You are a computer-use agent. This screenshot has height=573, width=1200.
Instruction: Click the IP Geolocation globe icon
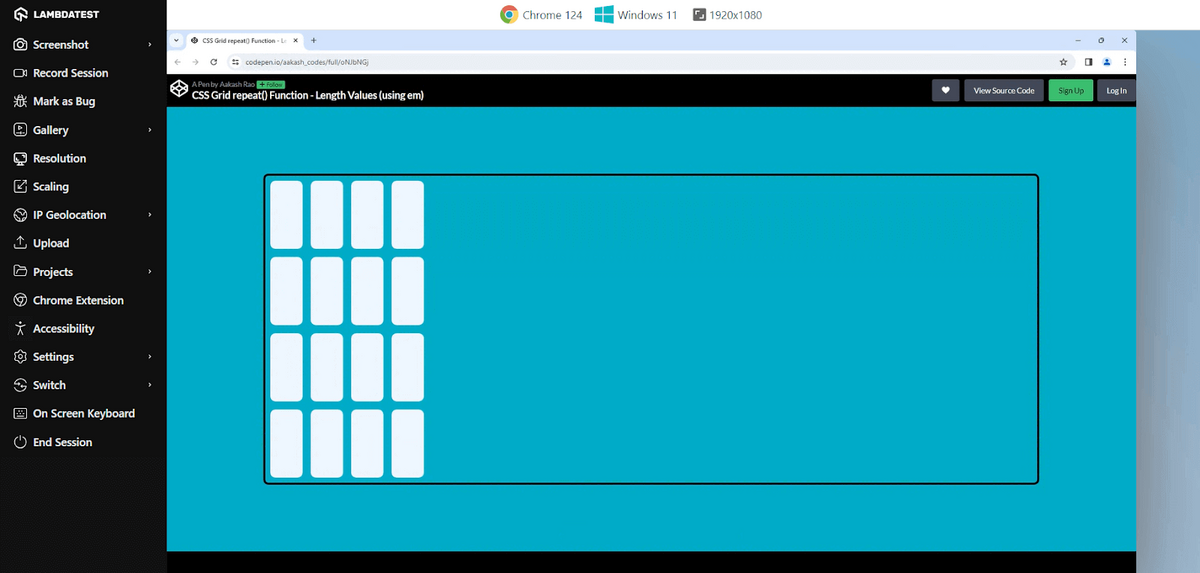pyautogui.click(x=20, y=215)
